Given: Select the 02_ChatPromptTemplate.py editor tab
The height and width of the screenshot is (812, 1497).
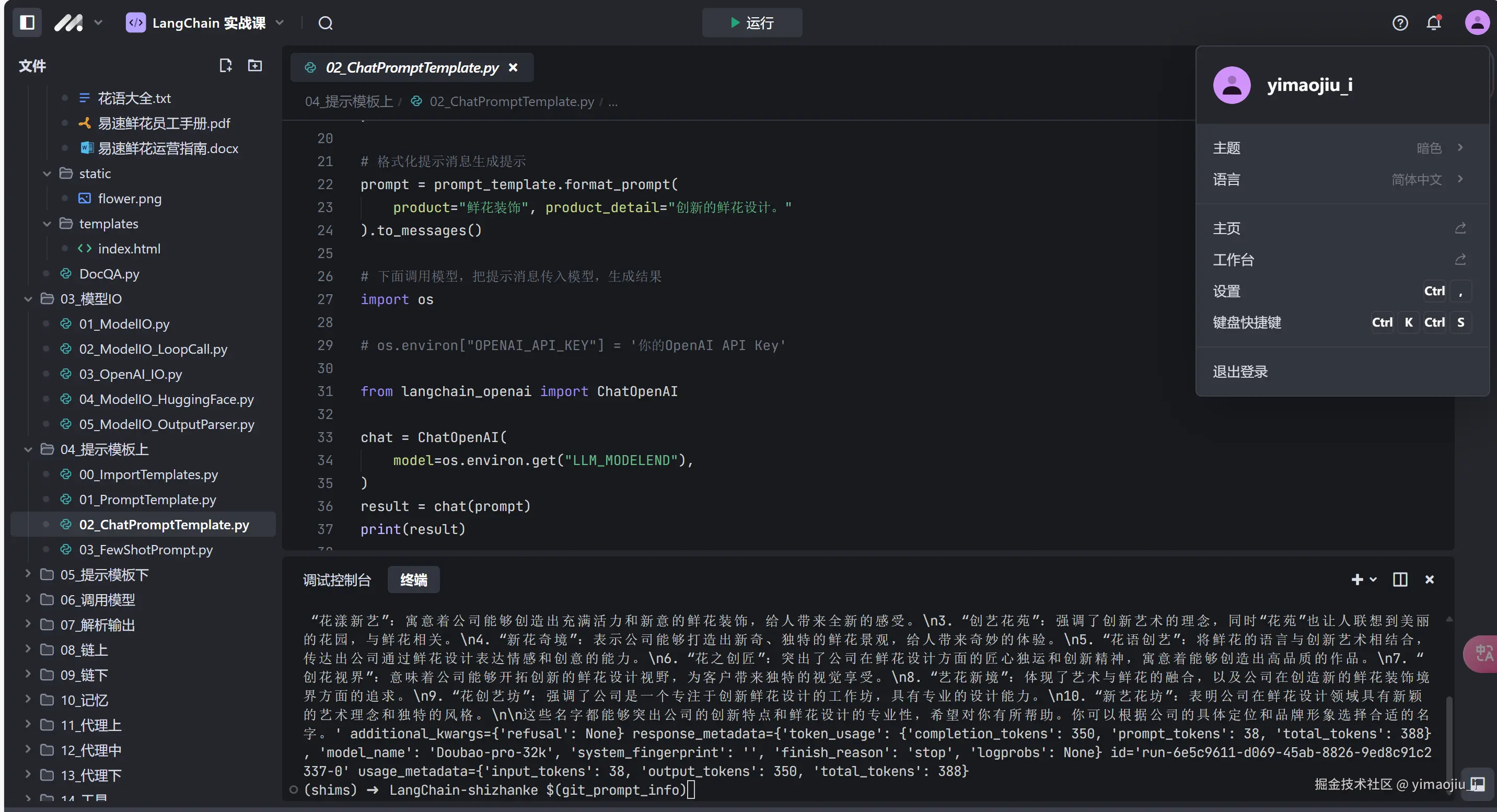Looking at the screenshot, I should click(x=412, y=67).
